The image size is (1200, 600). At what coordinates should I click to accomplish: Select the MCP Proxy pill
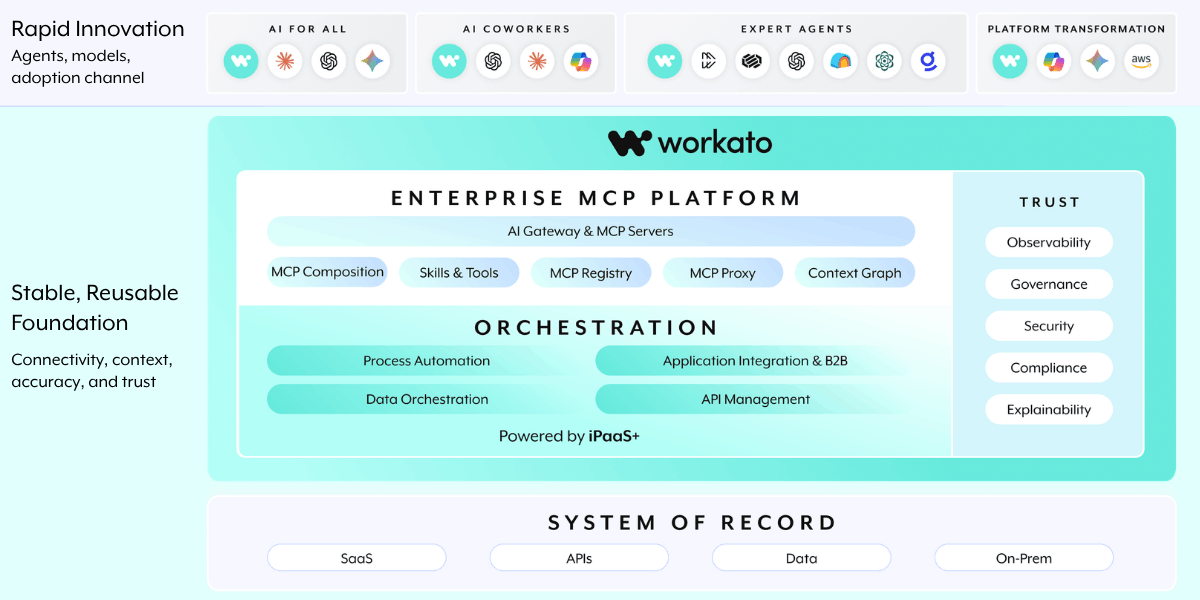pyautogui.click(x=723, y=272)
